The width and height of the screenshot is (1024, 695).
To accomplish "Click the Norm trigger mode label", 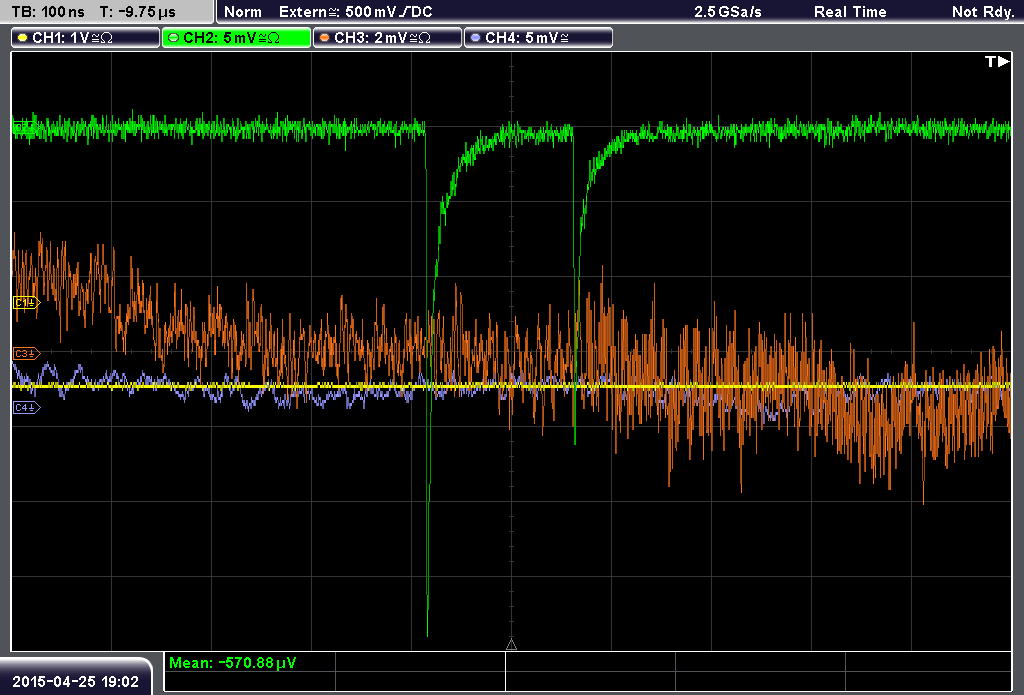I will coord(243,12).
